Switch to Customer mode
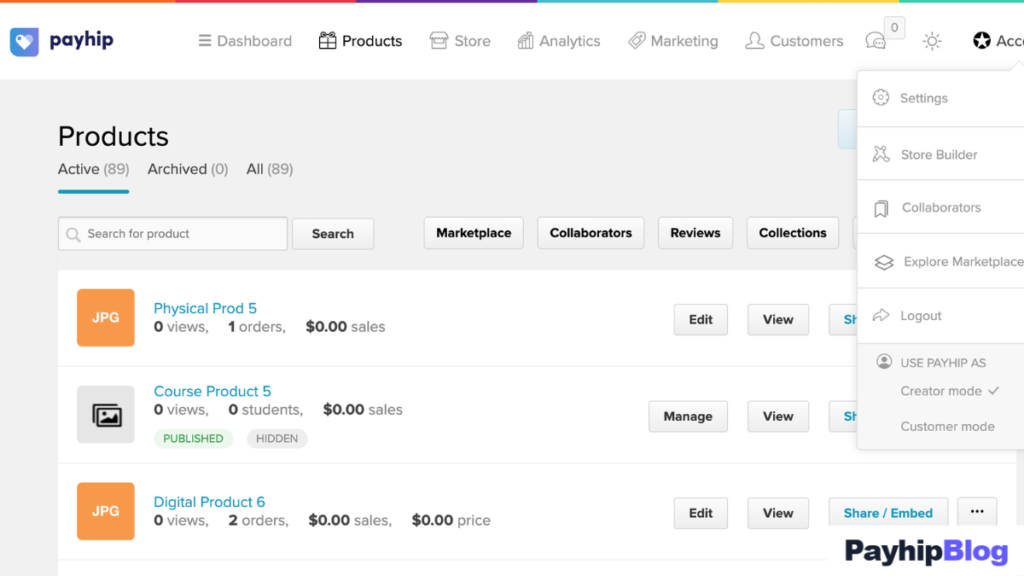Image resolution: width=1024 pixels, height=576 pixels. coord(947,426)
